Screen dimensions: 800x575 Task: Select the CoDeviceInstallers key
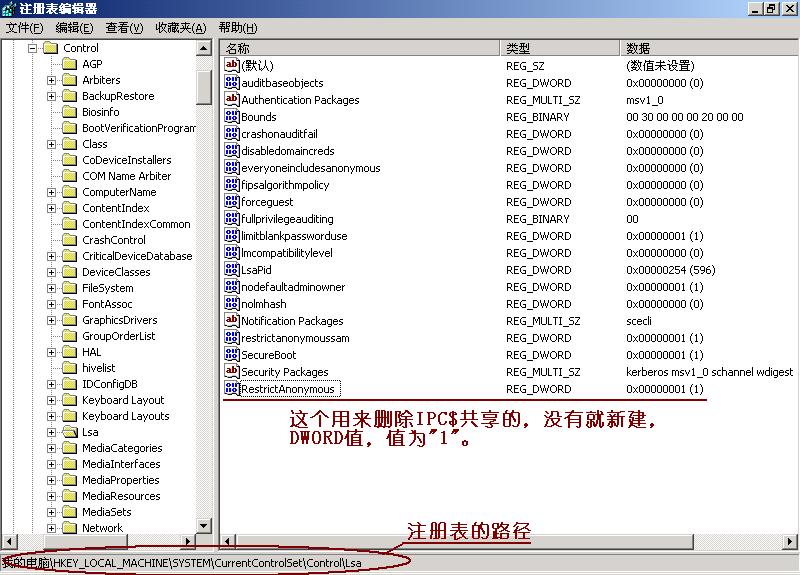tap(127, 160)
